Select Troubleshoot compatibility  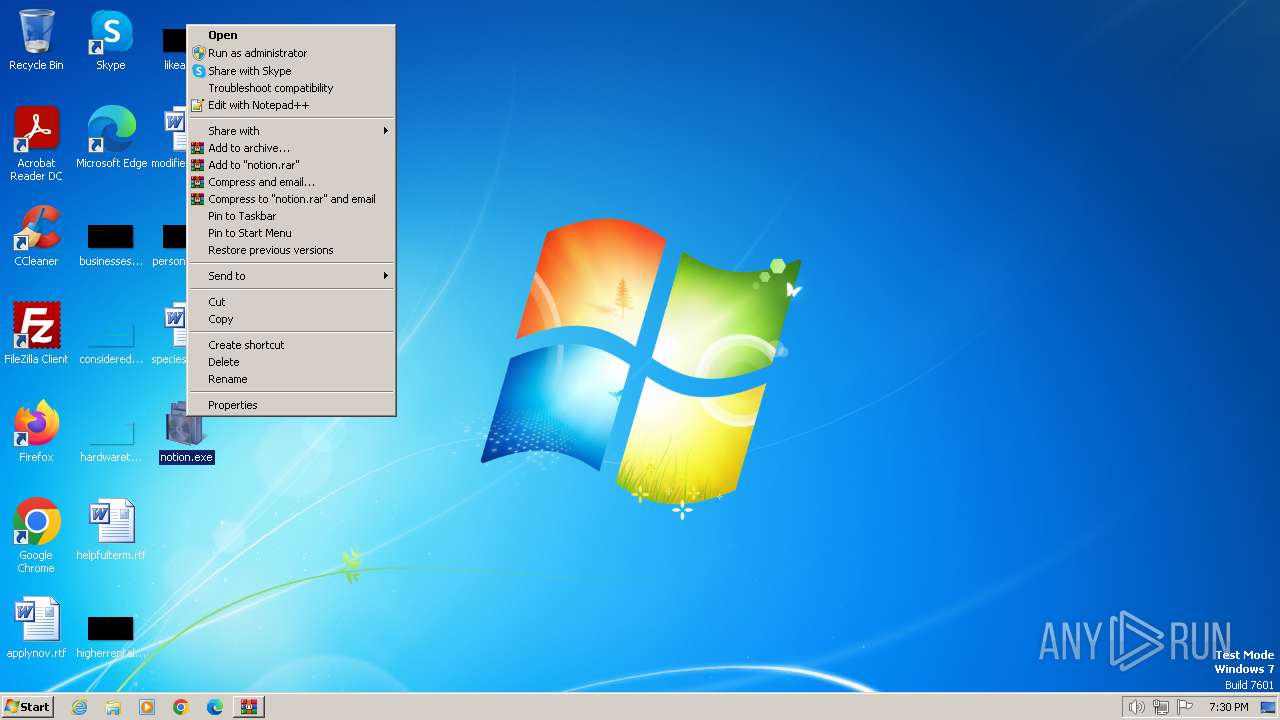tap(291, 88)
